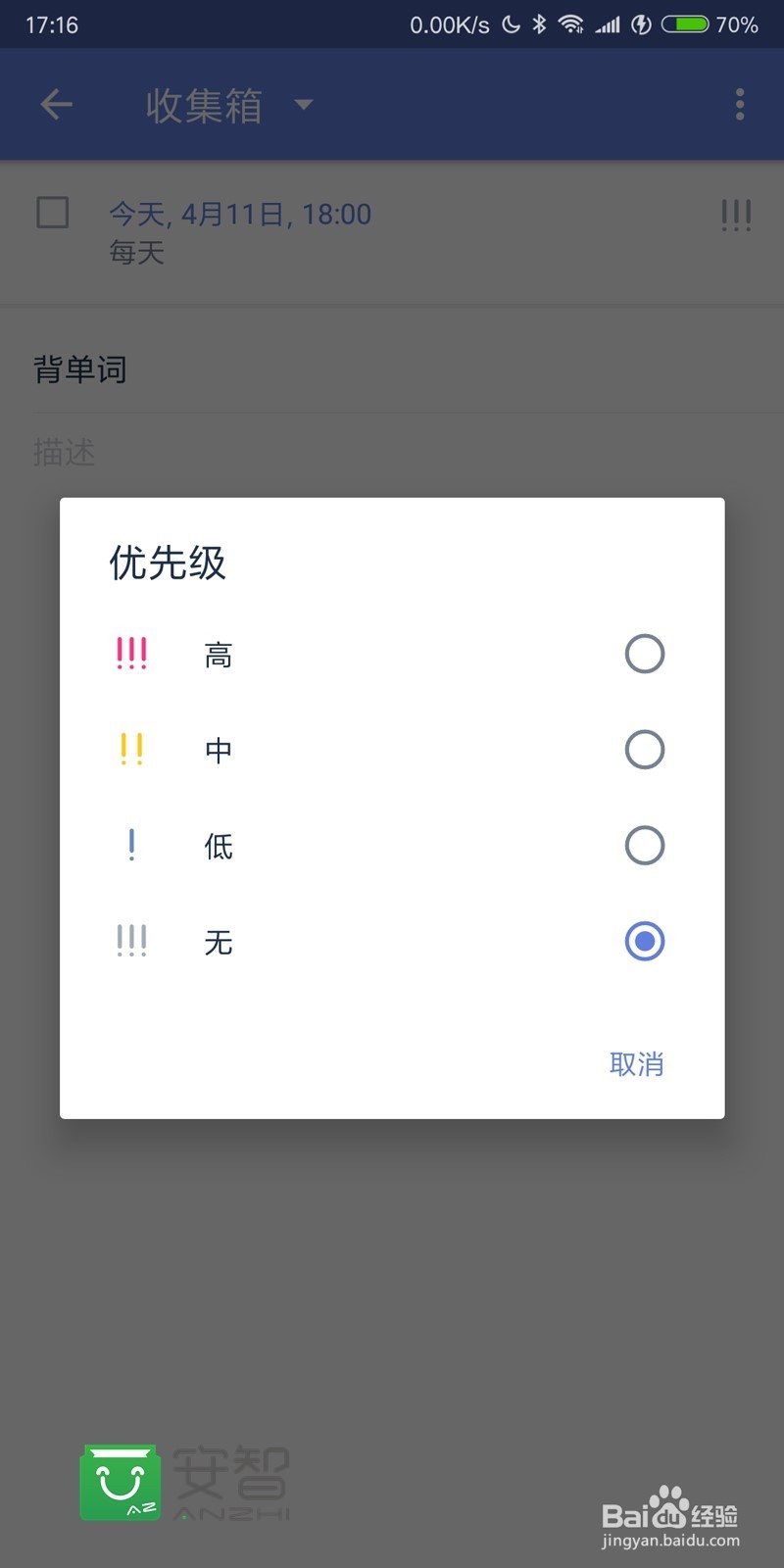
Task: Choose the 低 priority option label
Action: click(x=219, y=847)
